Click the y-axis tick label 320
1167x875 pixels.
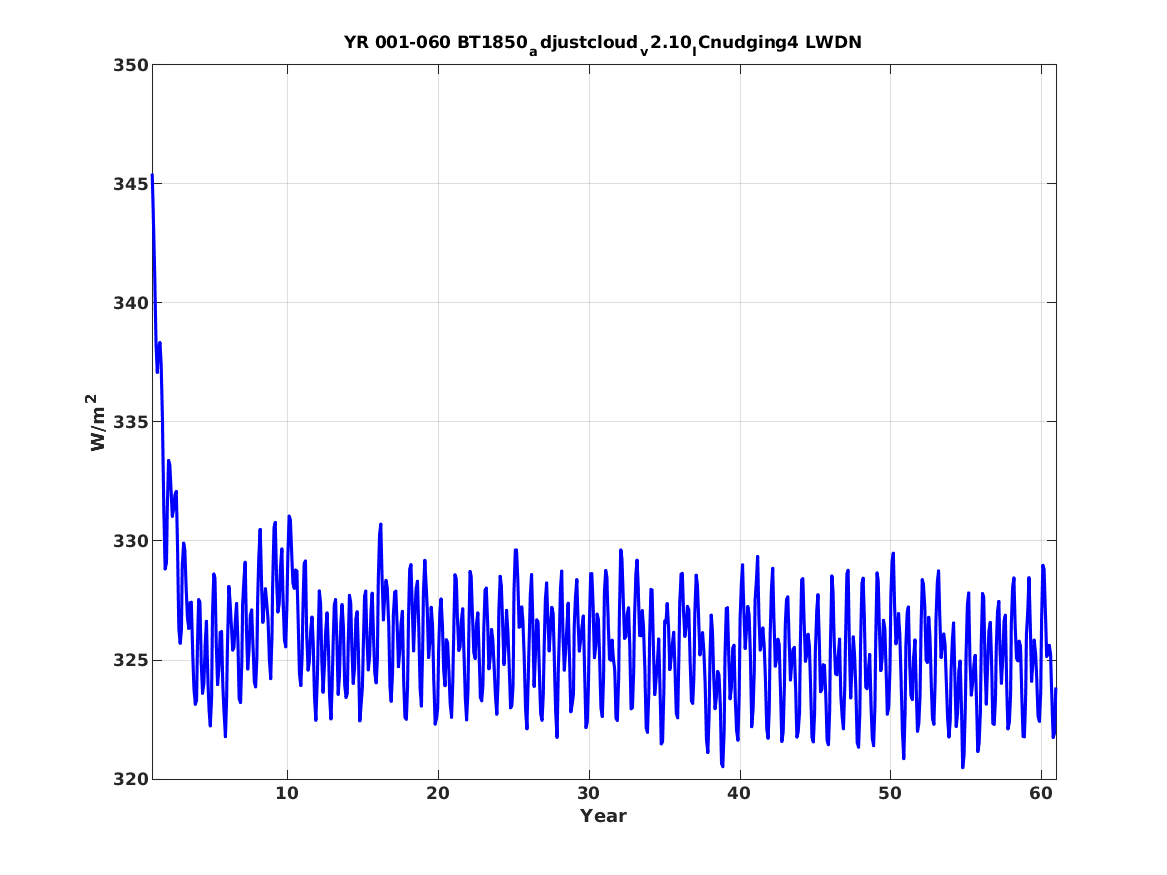(x=130, y=779)
